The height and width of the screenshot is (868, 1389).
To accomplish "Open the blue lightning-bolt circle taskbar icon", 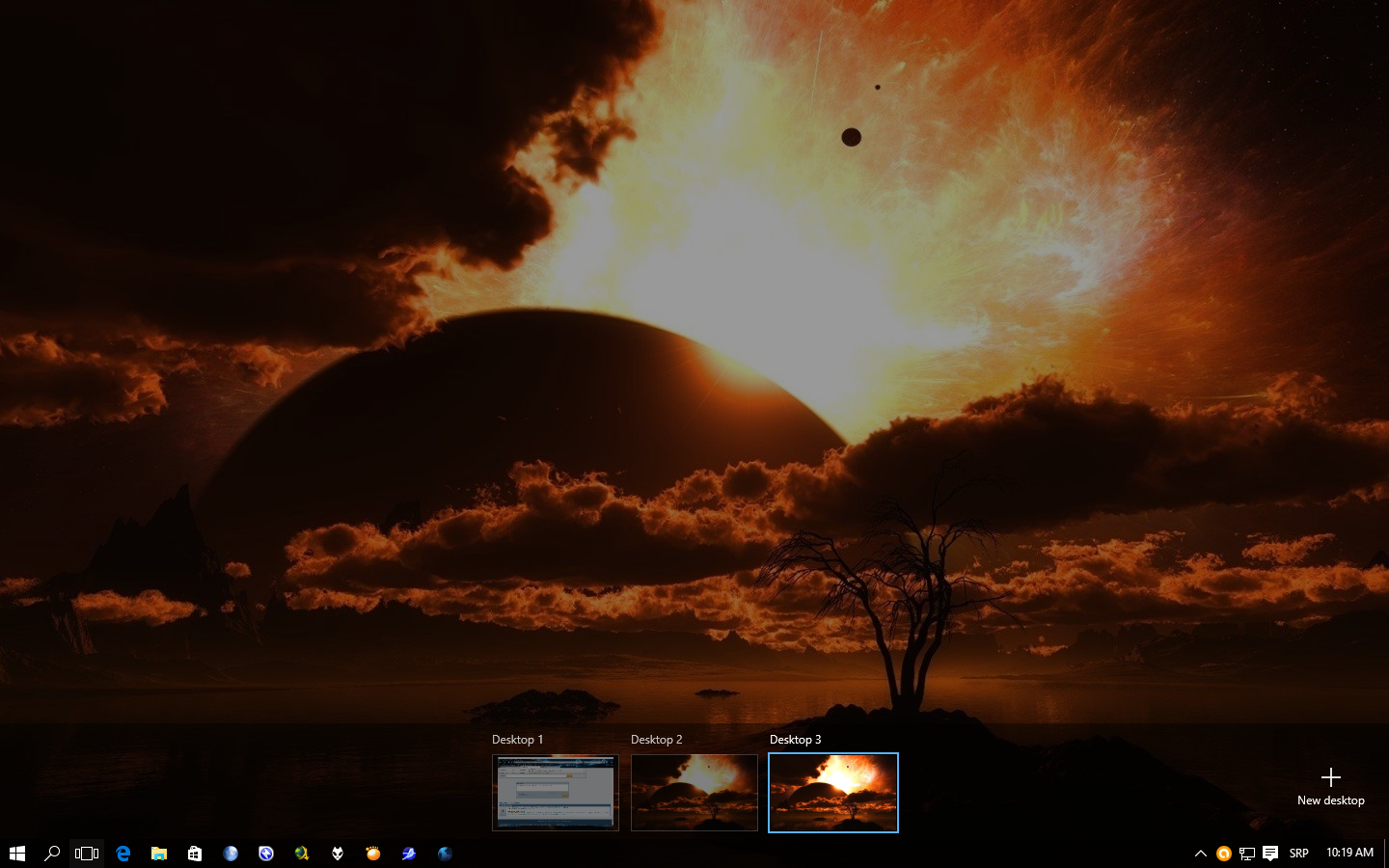I will point(266,854).
